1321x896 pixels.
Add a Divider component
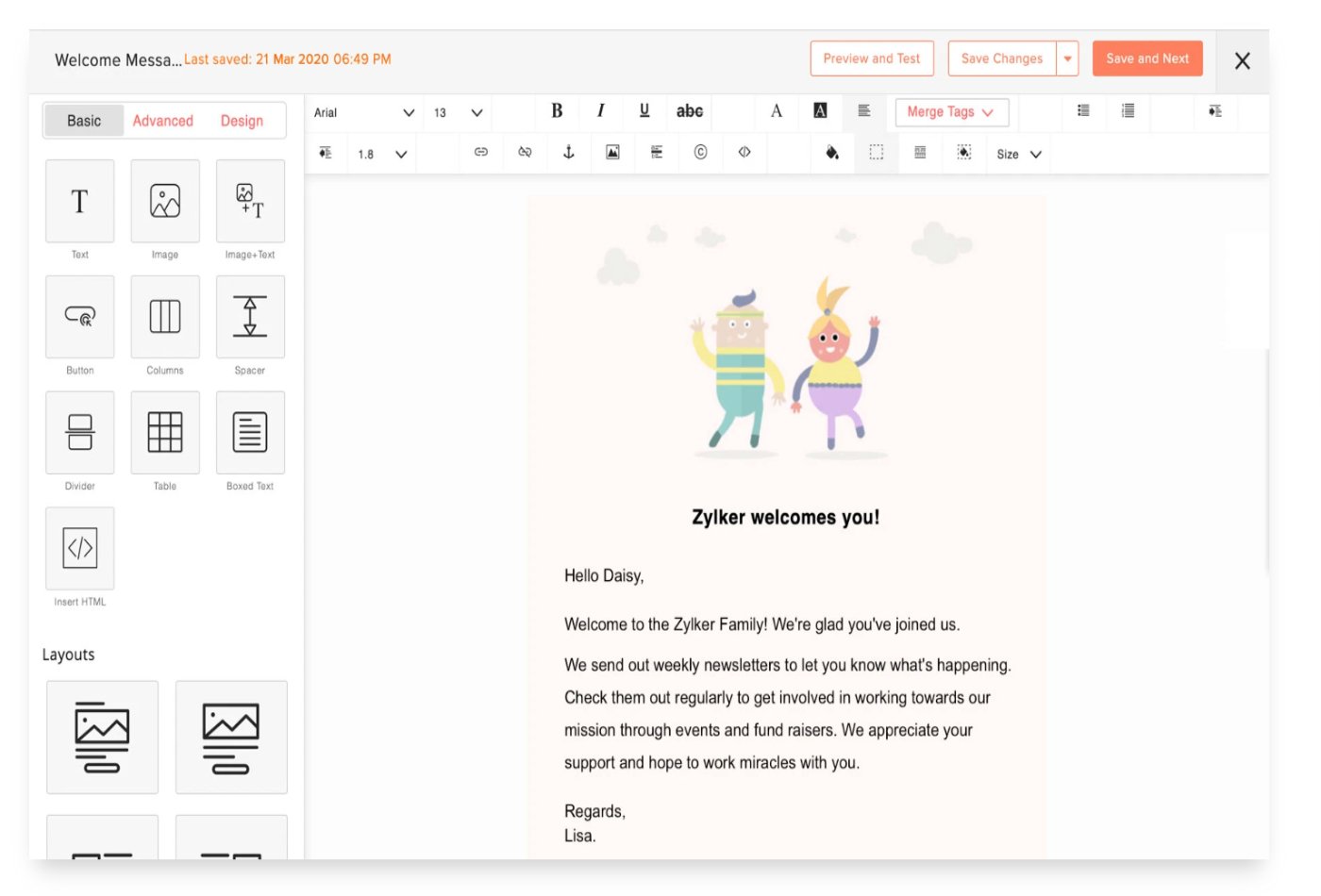click(x=80, y=433)
